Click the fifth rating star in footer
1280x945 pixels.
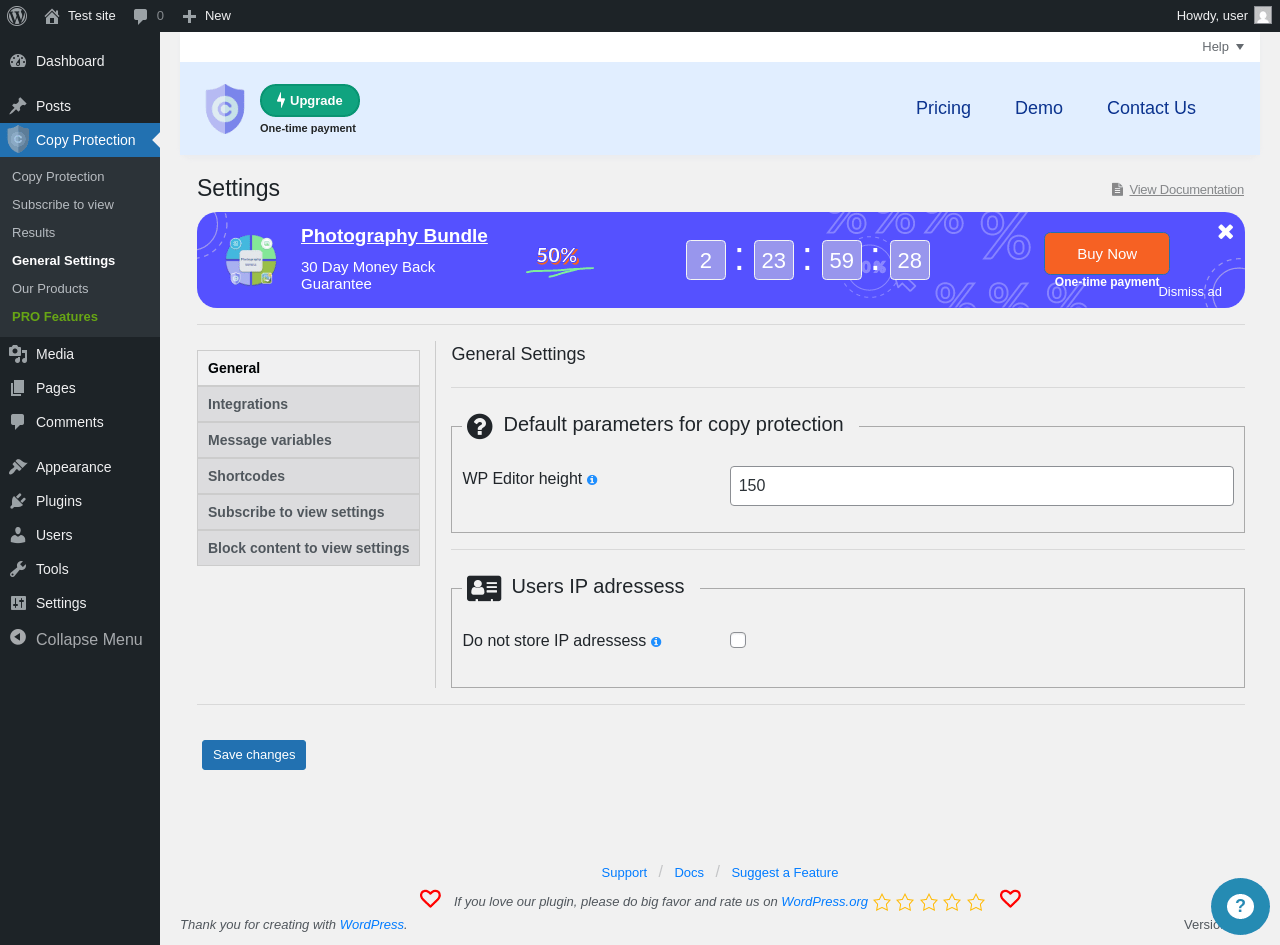976,902
